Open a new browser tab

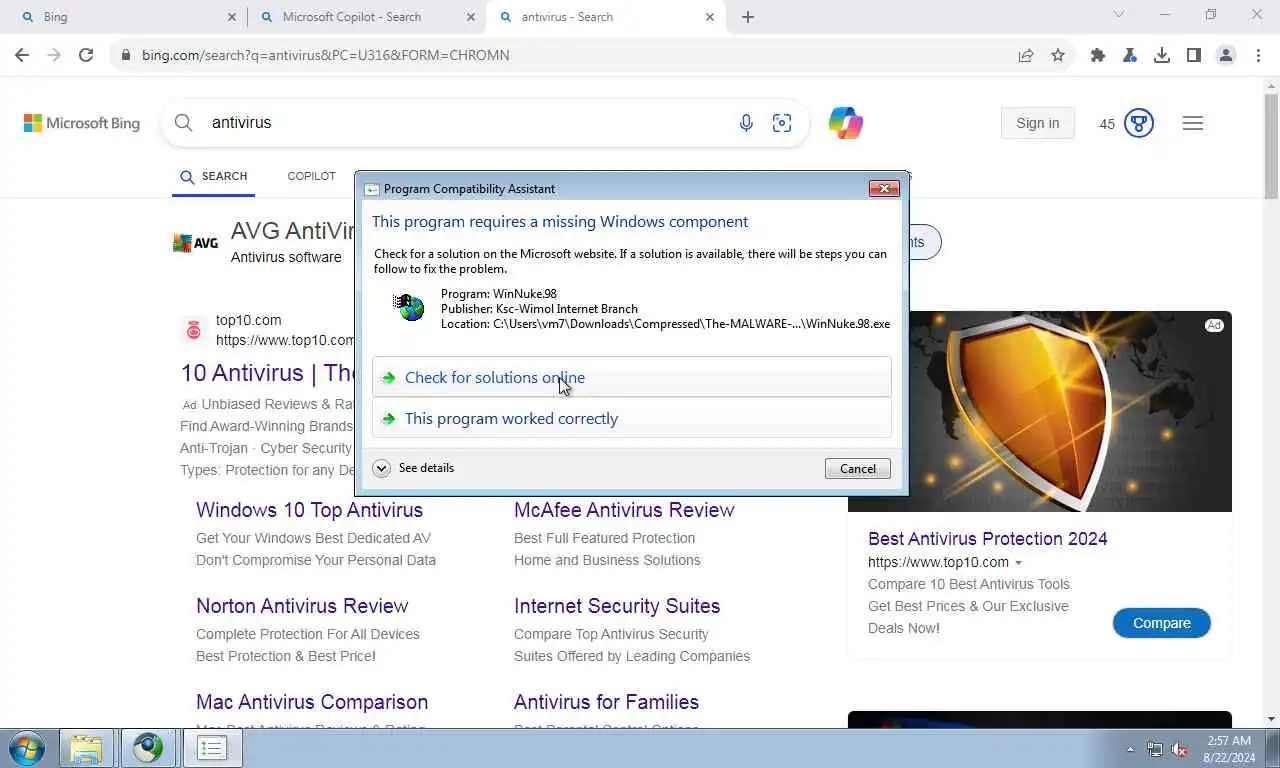[x=748, y=17]
